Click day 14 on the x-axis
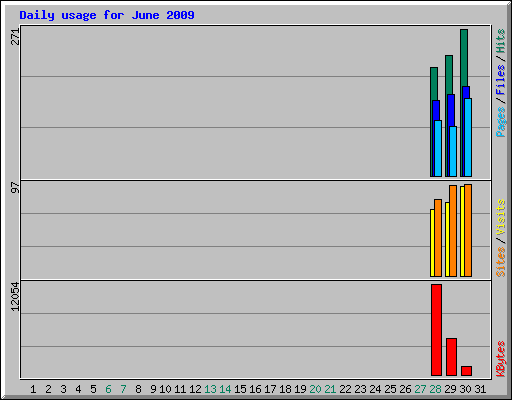The image size is (512, 400). click(x=225, y=389)
